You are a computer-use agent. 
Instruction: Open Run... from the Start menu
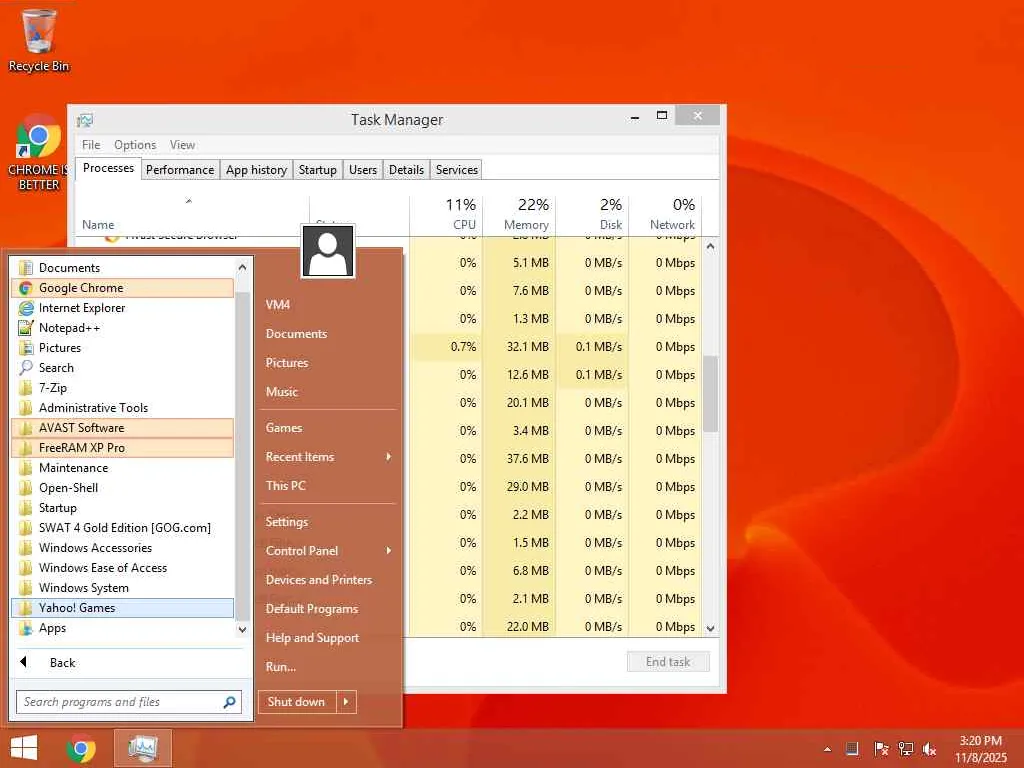click(x=328, y=667)
